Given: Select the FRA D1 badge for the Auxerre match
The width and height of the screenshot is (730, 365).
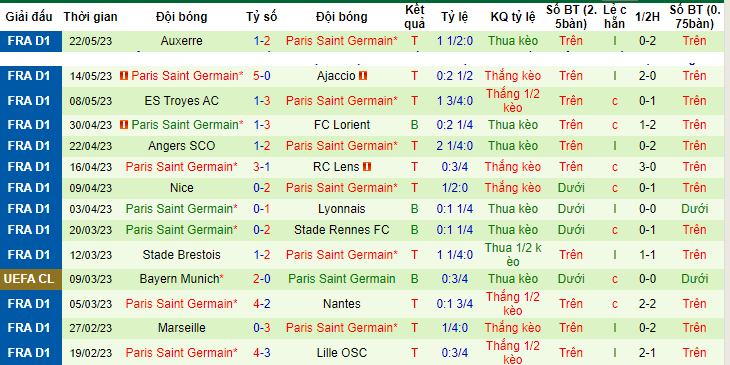Looking at the screenshot, I should [31, 41].
